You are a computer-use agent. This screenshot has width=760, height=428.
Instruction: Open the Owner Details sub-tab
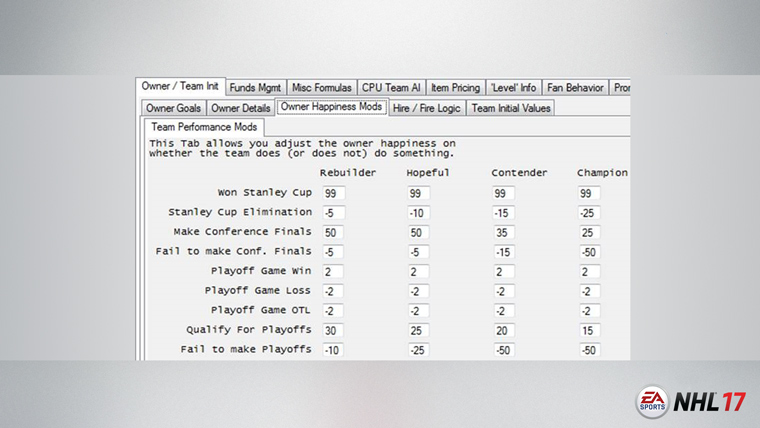[x=241, y=108]
